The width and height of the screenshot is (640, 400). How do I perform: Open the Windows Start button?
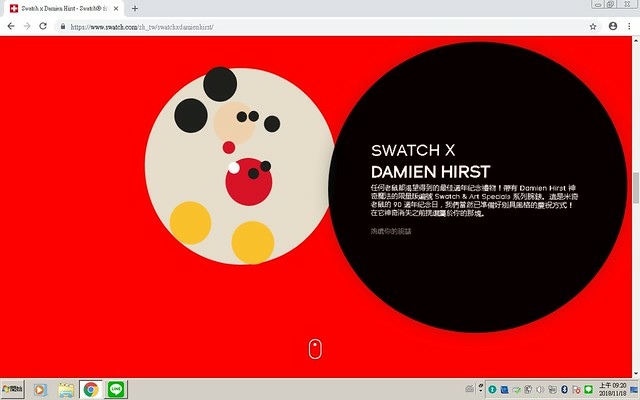click(12, 389)
